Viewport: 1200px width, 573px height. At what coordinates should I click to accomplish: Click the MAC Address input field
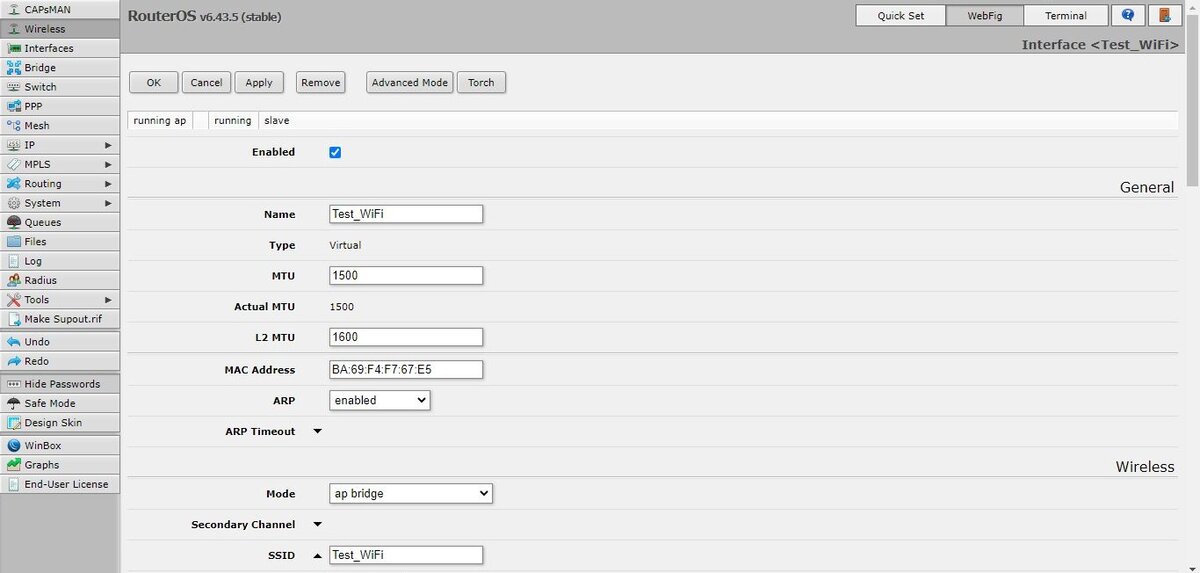(406, 369)
